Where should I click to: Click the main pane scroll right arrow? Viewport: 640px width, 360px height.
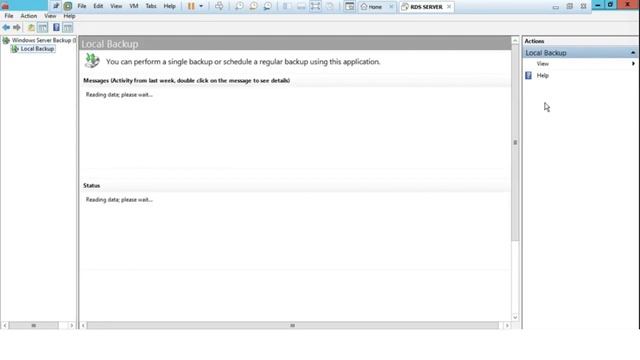click(507, 325)
